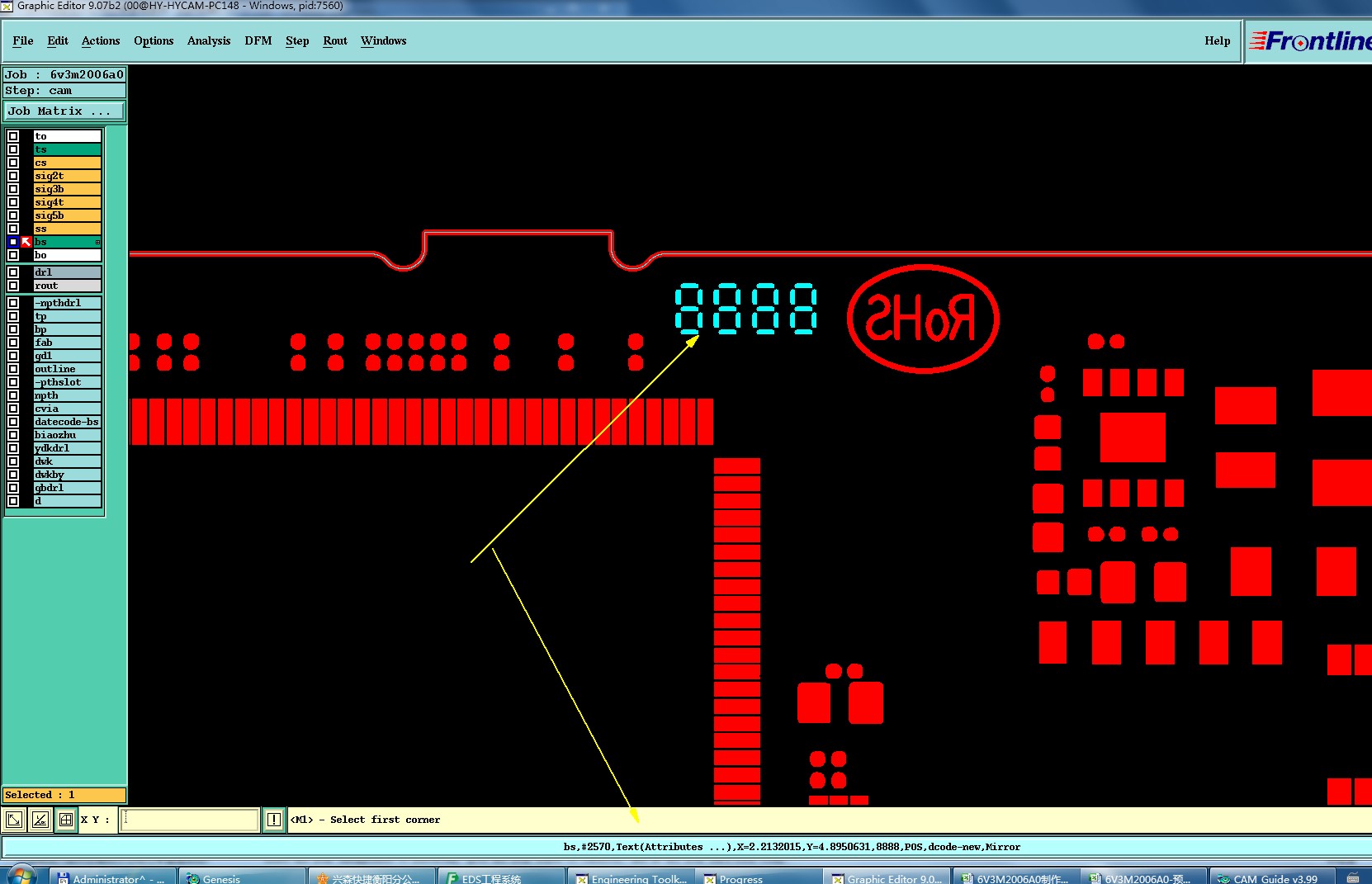The height and width of the screenshot is (884, 1372).
Task: Open the Edit menu
Action: [x=58, y=40]
